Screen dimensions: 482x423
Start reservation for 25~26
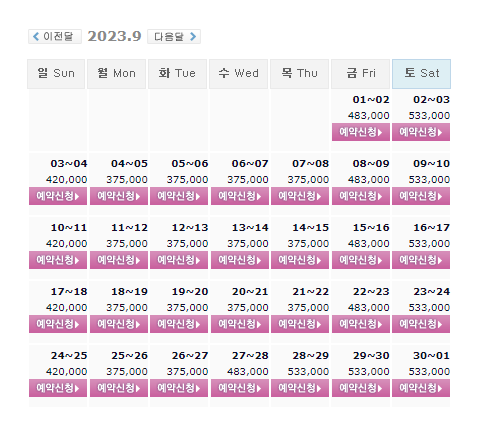coord(119,388)
